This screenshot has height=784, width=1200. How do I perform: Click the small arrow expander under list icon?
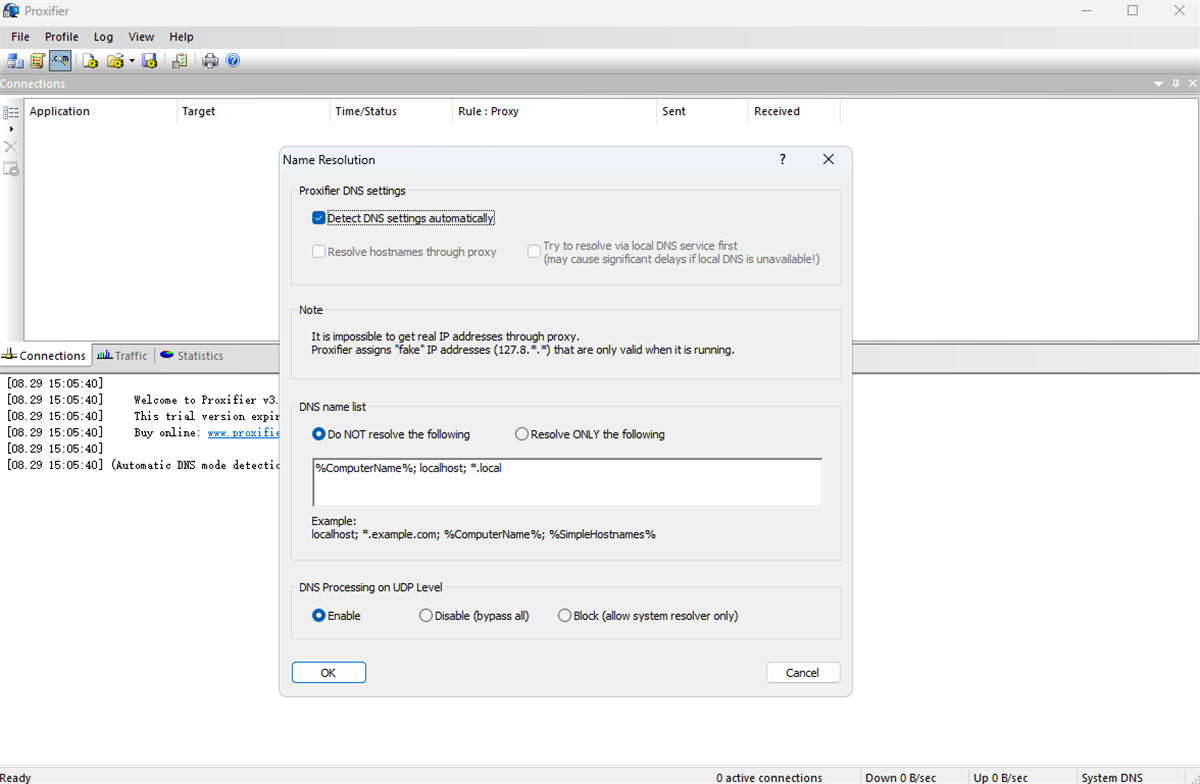pyautogui.click(x=11, y=129)
